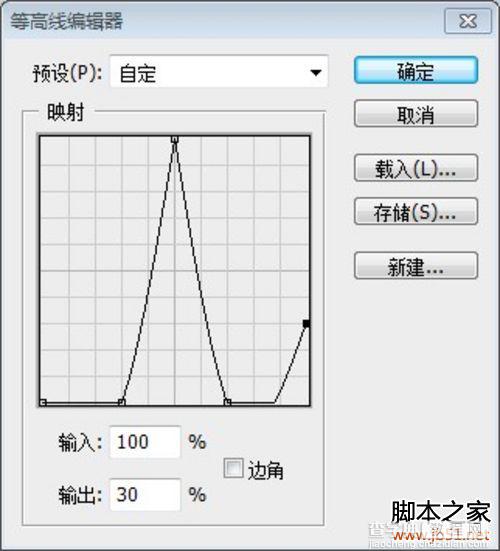Click the 取消 button

(x=416, y=114)
